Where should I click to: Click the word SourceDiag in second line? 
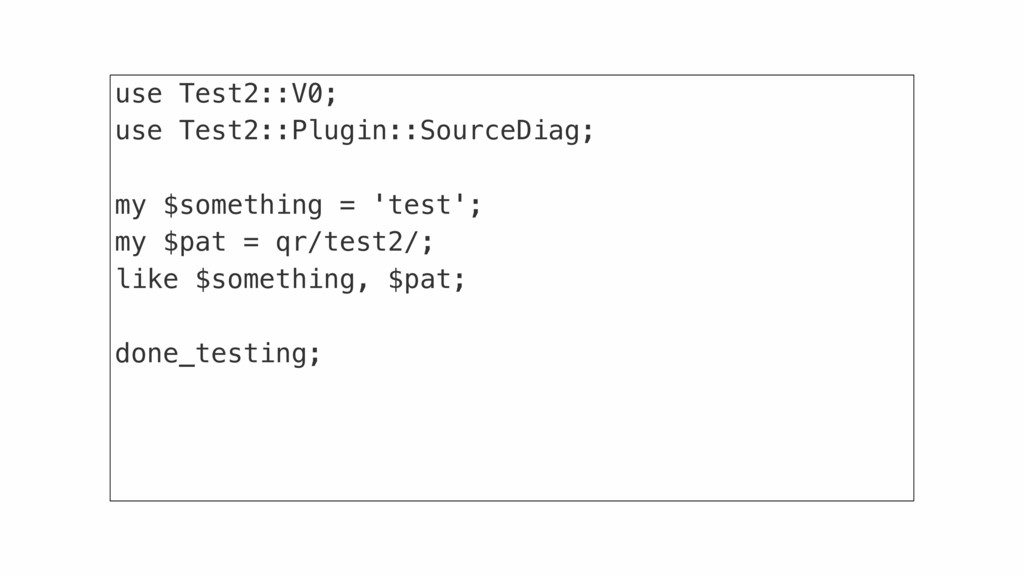point(500,131)
